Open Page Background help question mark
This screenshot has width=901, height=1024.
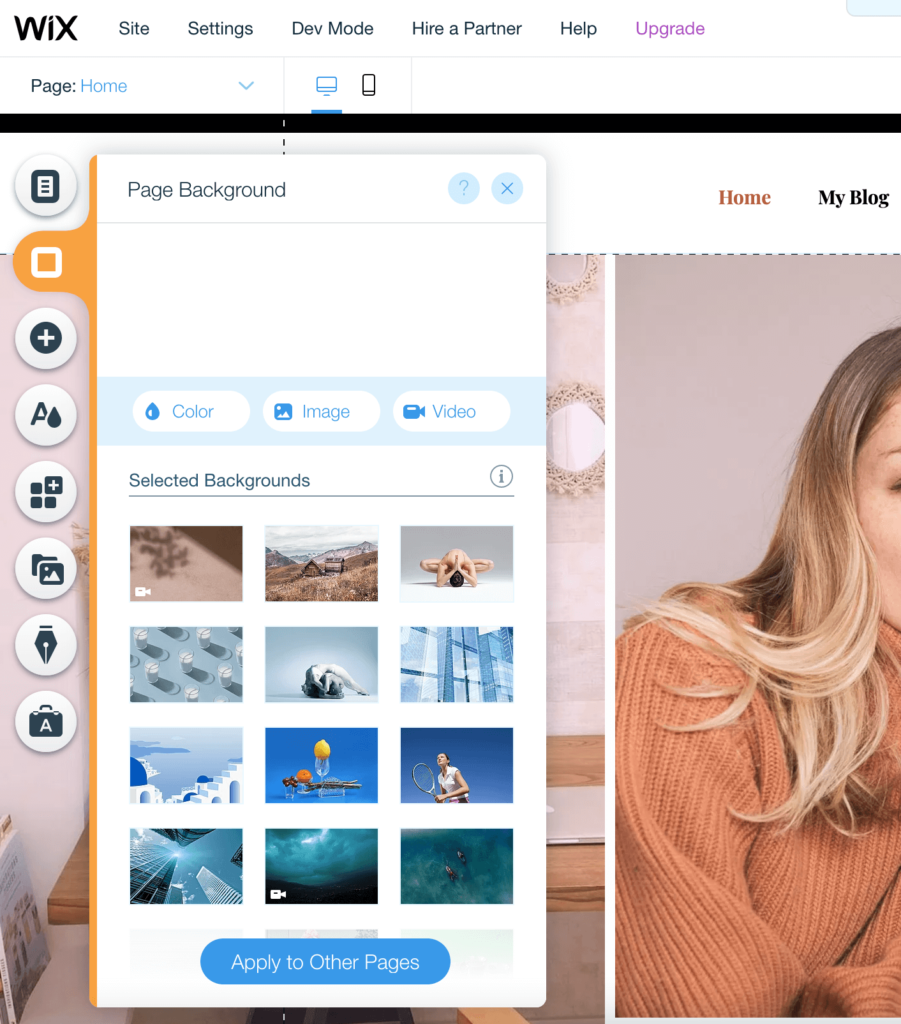464,189
